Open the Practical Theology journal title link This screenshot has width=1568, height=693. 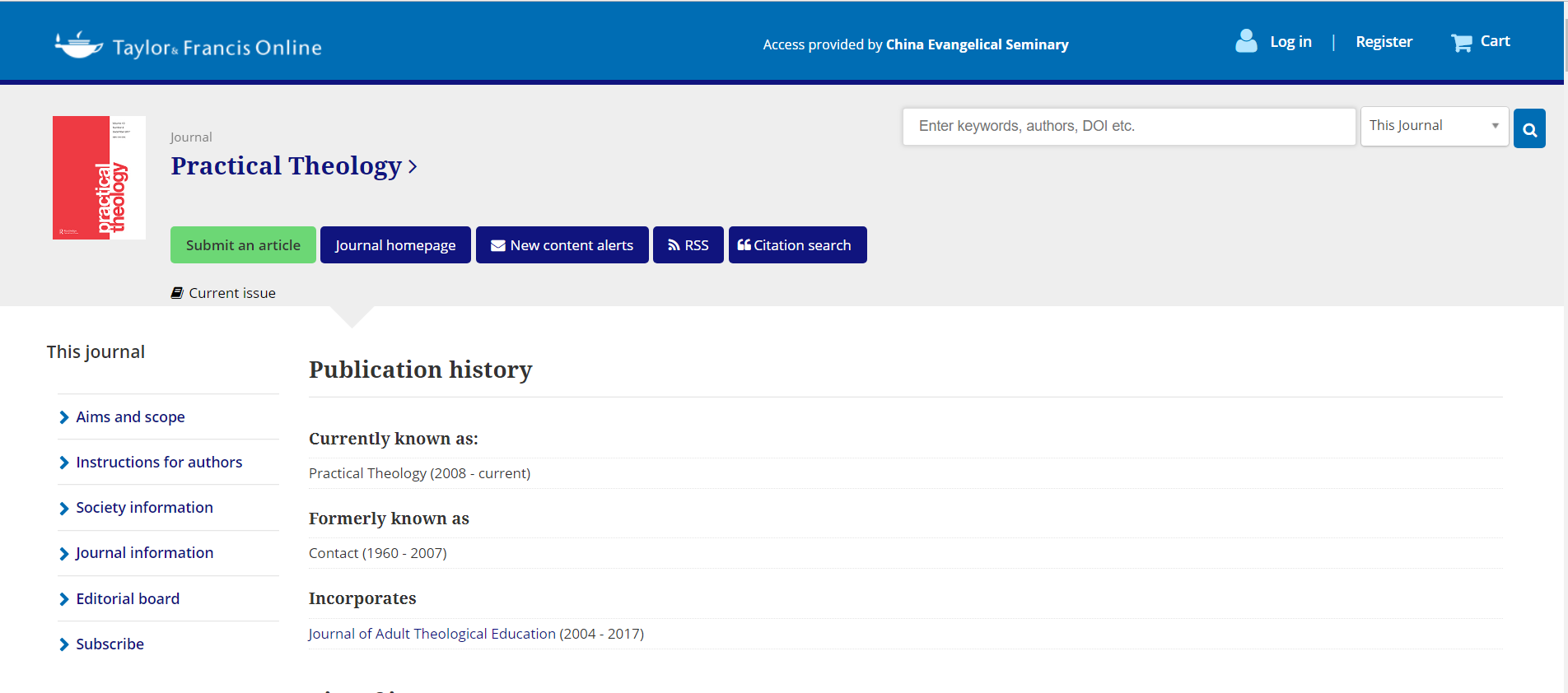point(286,165)
